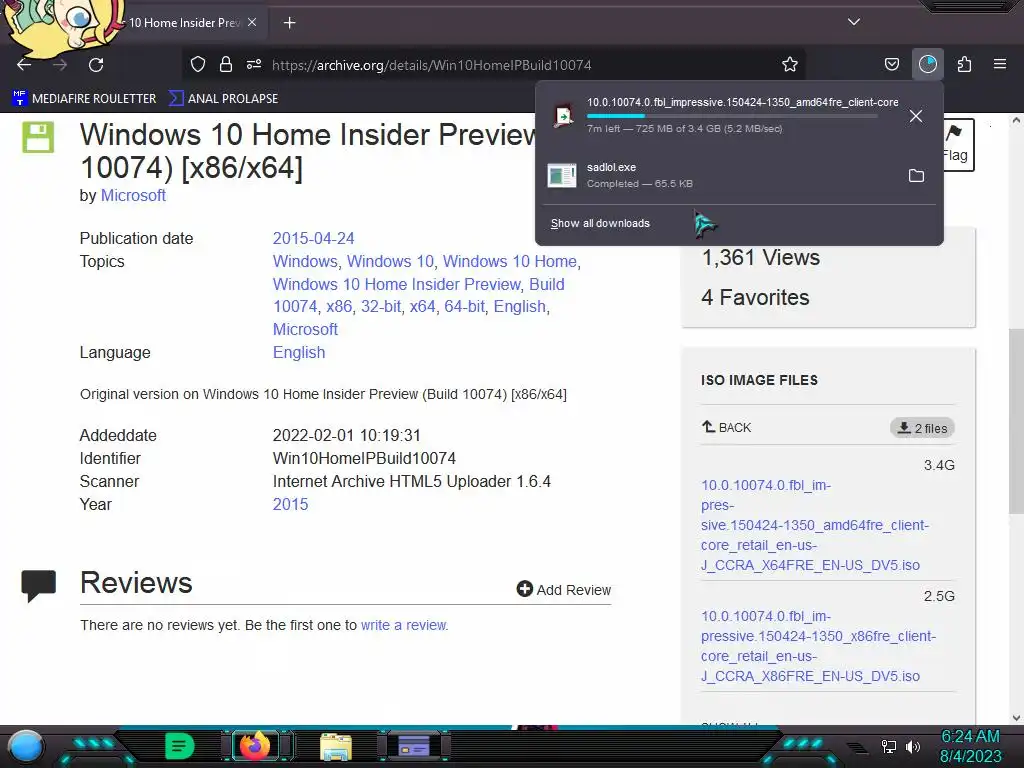Click the Flag item button
1024x768 pixels.
pos(958,144)
